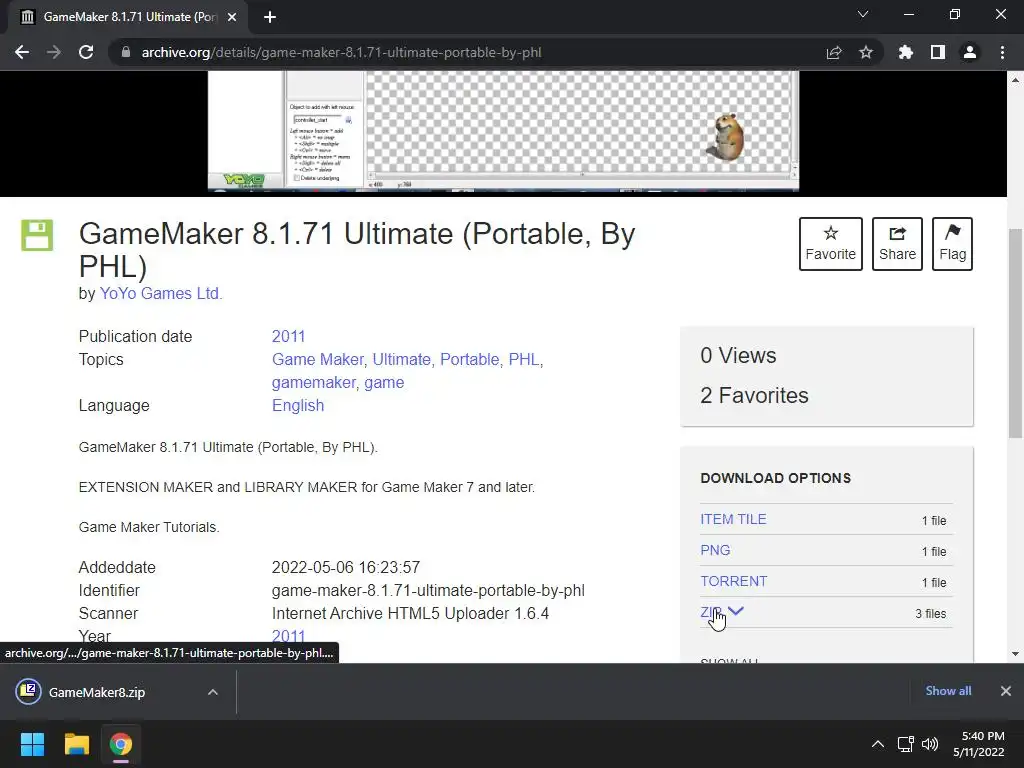Open the Windows Start menu
This screenshot has width=1024, height=768.
tap(32, 744)
